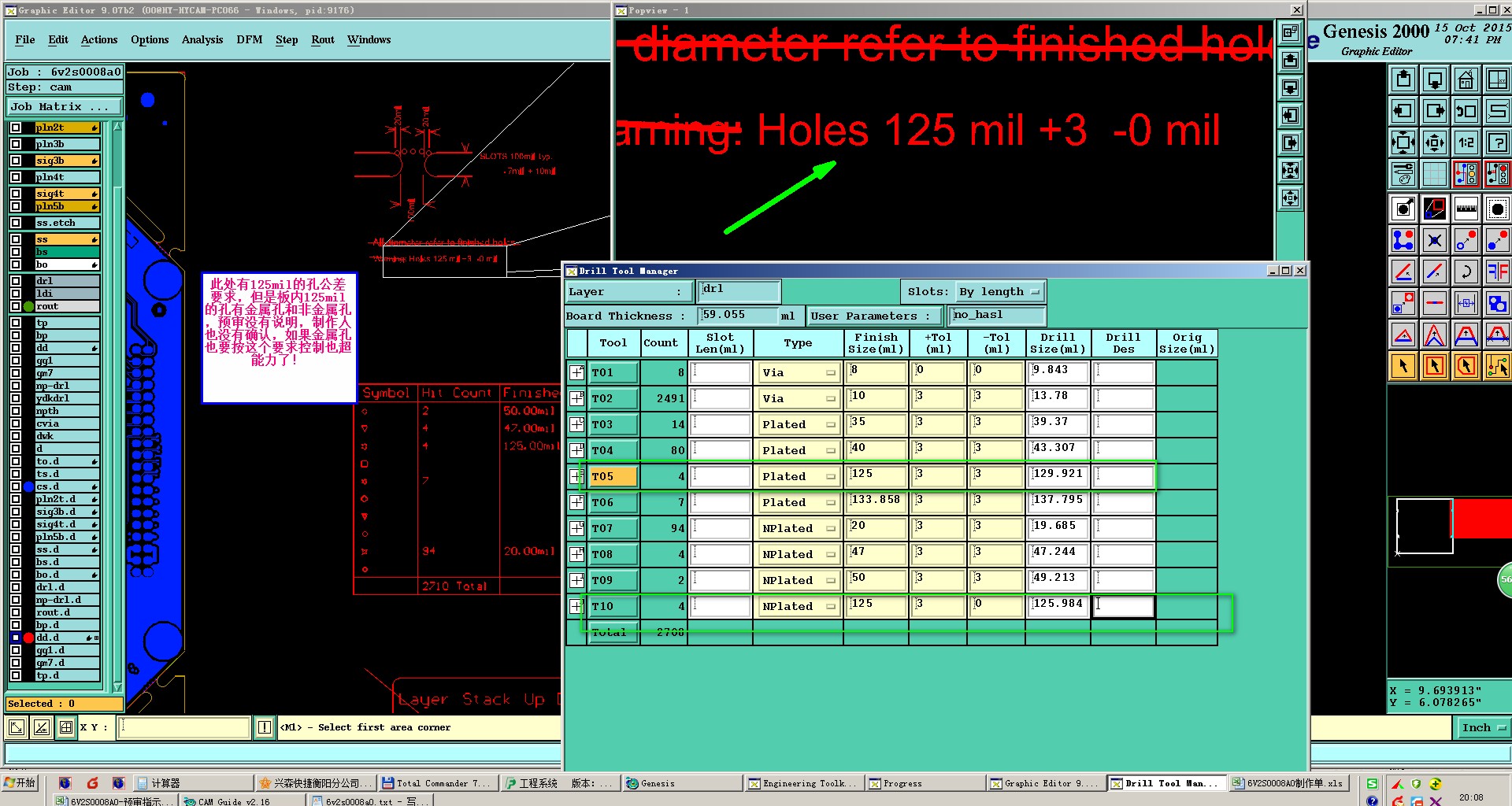Toggle display checkbox for layer ss.etch

pyautogui.click(x=16, y=223)
